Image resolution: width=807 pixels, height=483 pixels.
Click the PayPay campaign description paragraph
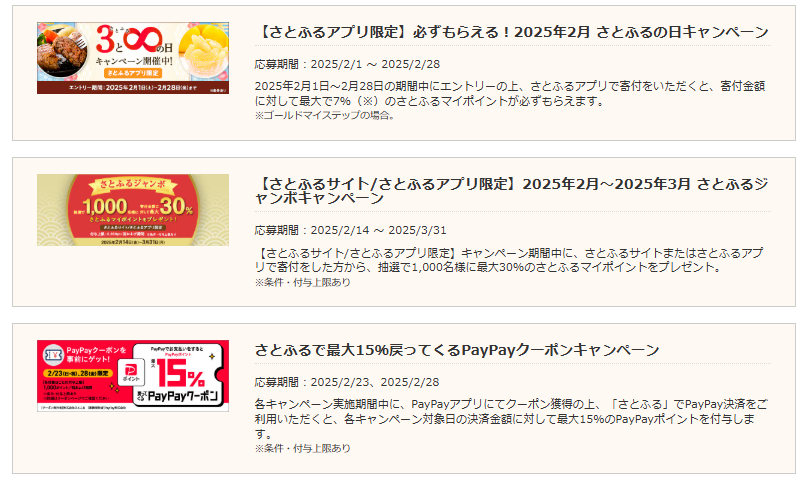511,419
